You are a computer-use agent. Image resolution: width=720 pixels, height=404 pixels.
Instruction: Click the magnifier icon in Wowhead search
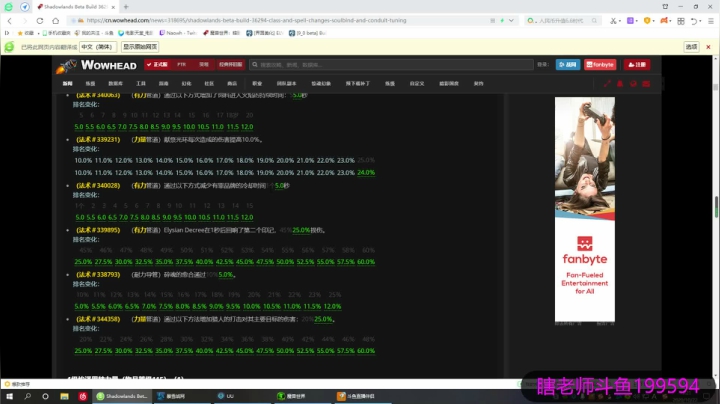coord(255,65)
